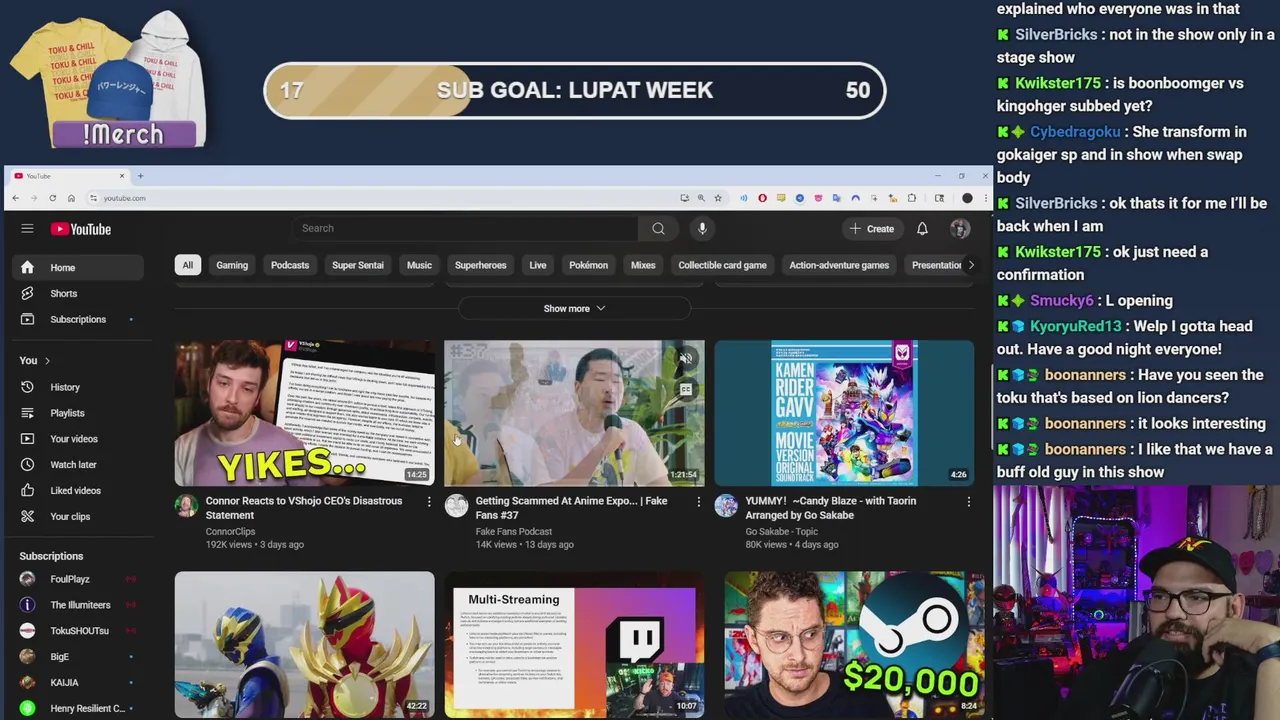Open the BigE subscription
The width and height of the screenshot is (1280, 720).
pos(77,657)
